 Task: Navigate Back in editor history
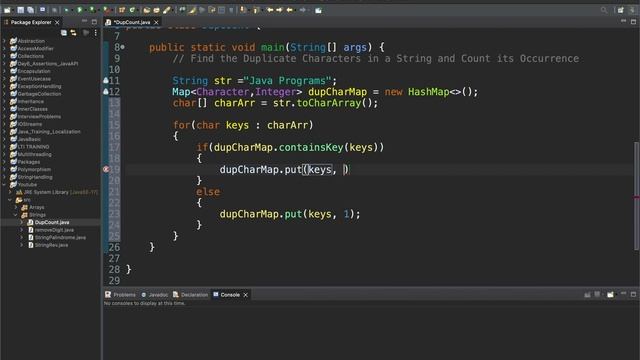(x=290, y=10)
